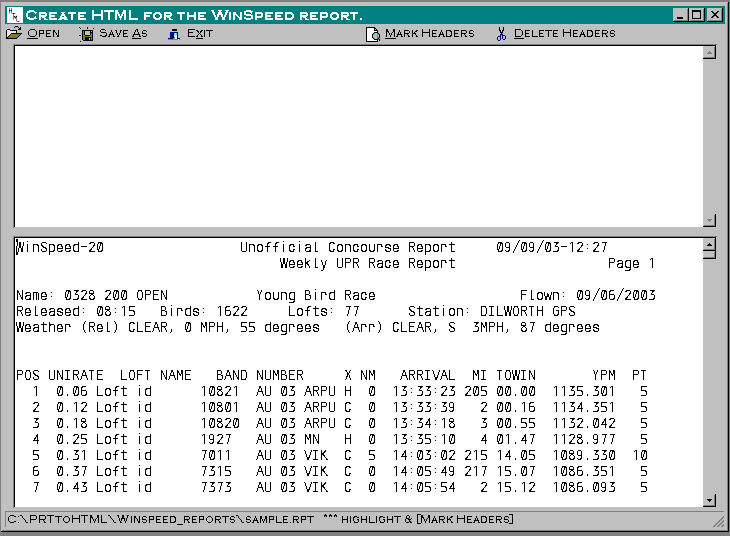The width and height of the screenshot is (730, 536).
Task: Click YPM value 1089.330
Action: 584,455
